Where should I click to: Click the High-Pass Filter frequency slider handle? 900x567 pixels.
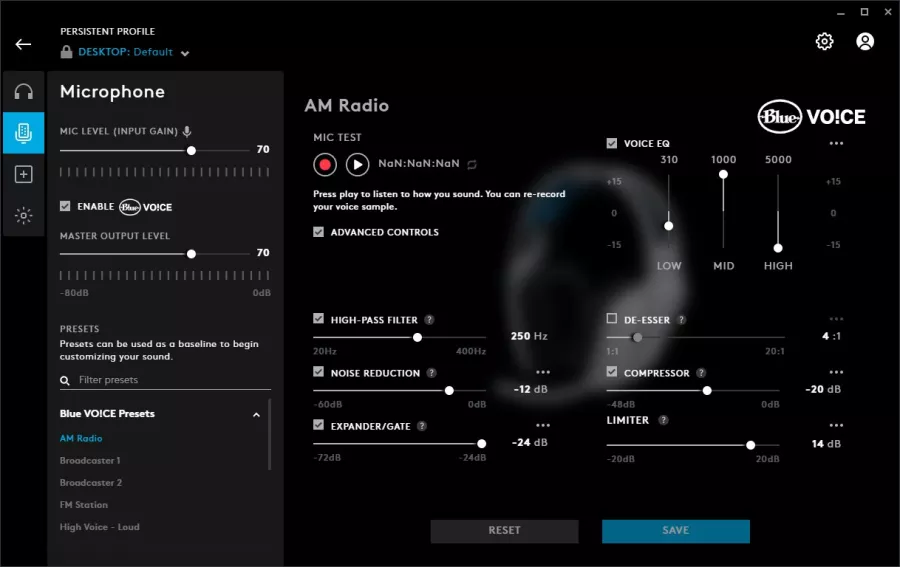coord(417,337)
